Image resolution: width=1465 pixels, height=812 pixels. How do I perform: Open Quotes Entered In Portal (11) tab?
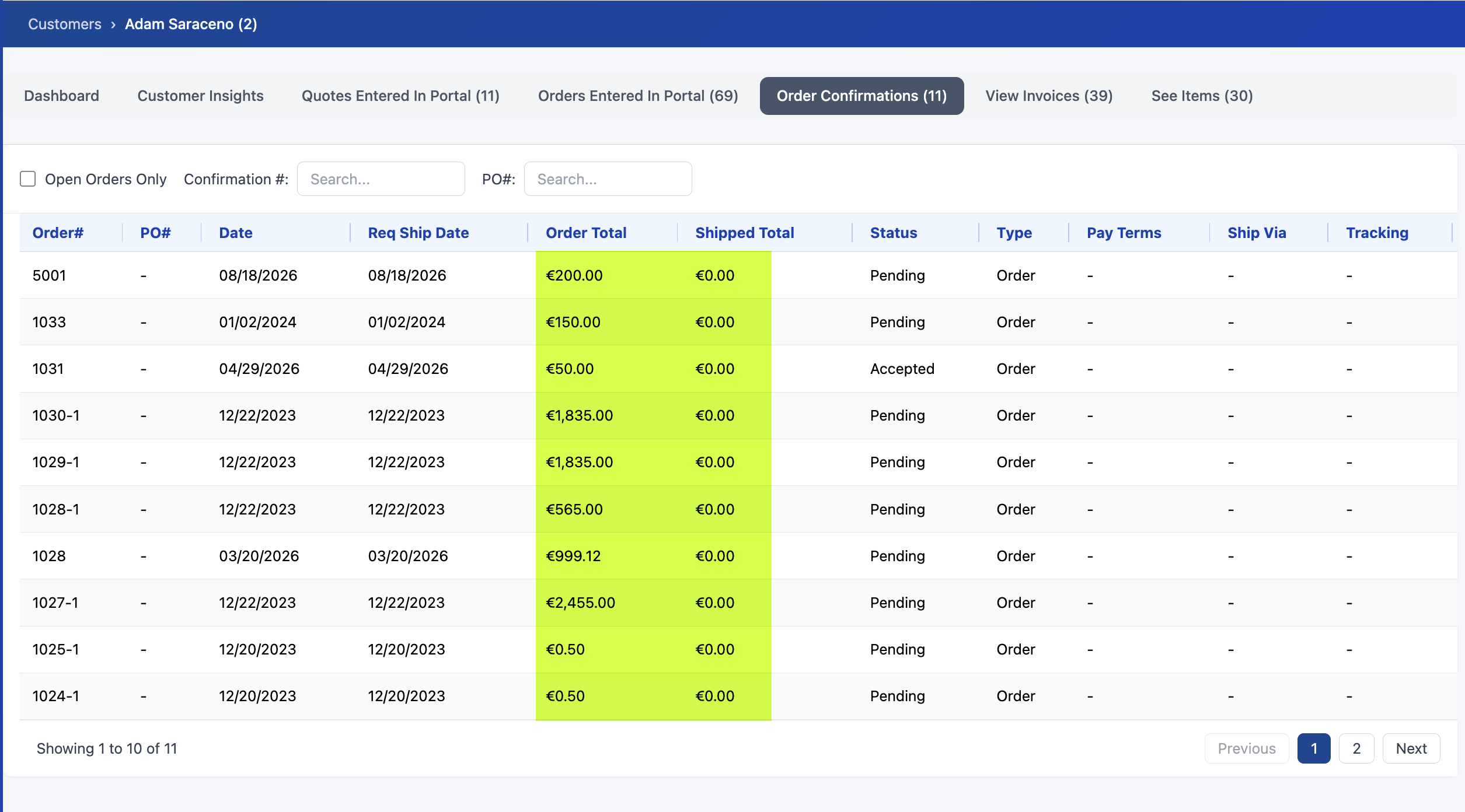[400, 96]
